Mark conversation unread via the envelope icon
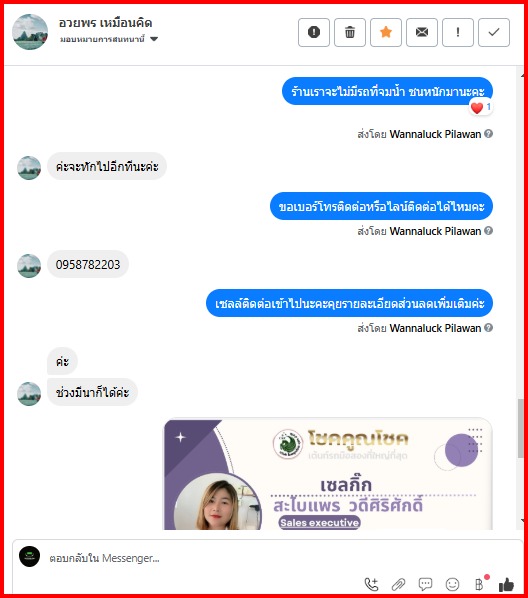The height and width of the screenshot is (598, 528). pyautogui.click(x=422, y=32)
